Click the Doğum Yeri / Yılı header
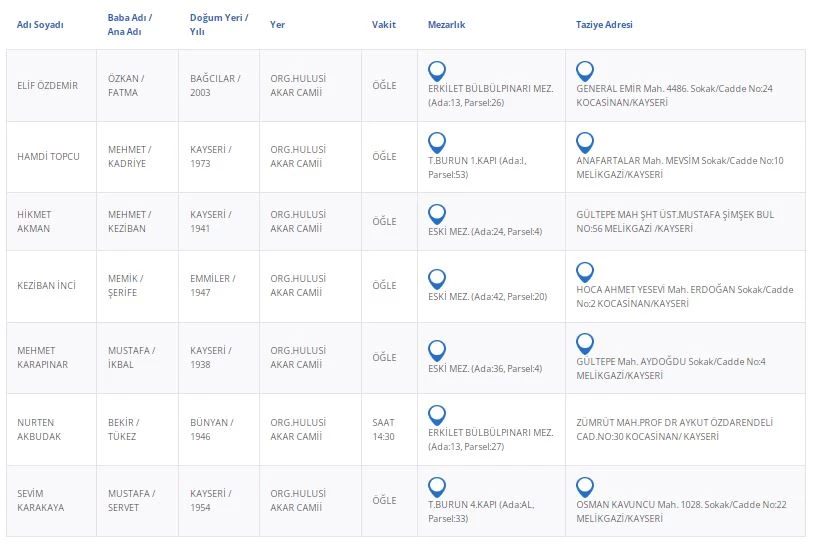Screen dimensions: 814x558 click(219, 24)
